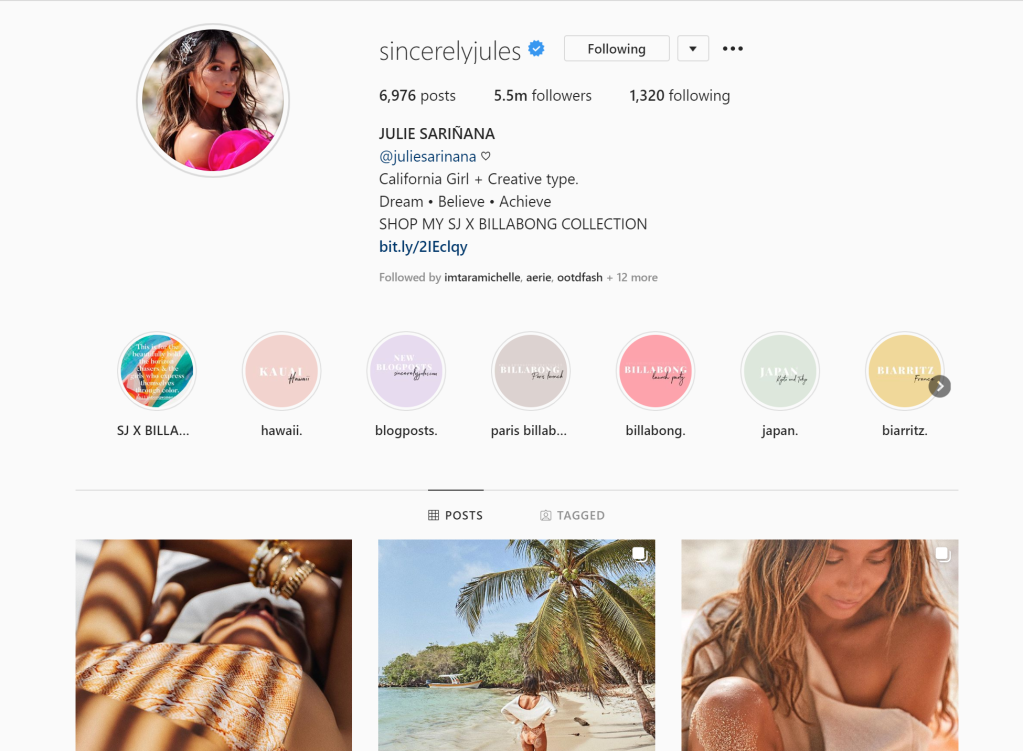Open the @juliesarinana profile link
The height and width of the screenshot is (751, 1023).
[x=427, y=157]
